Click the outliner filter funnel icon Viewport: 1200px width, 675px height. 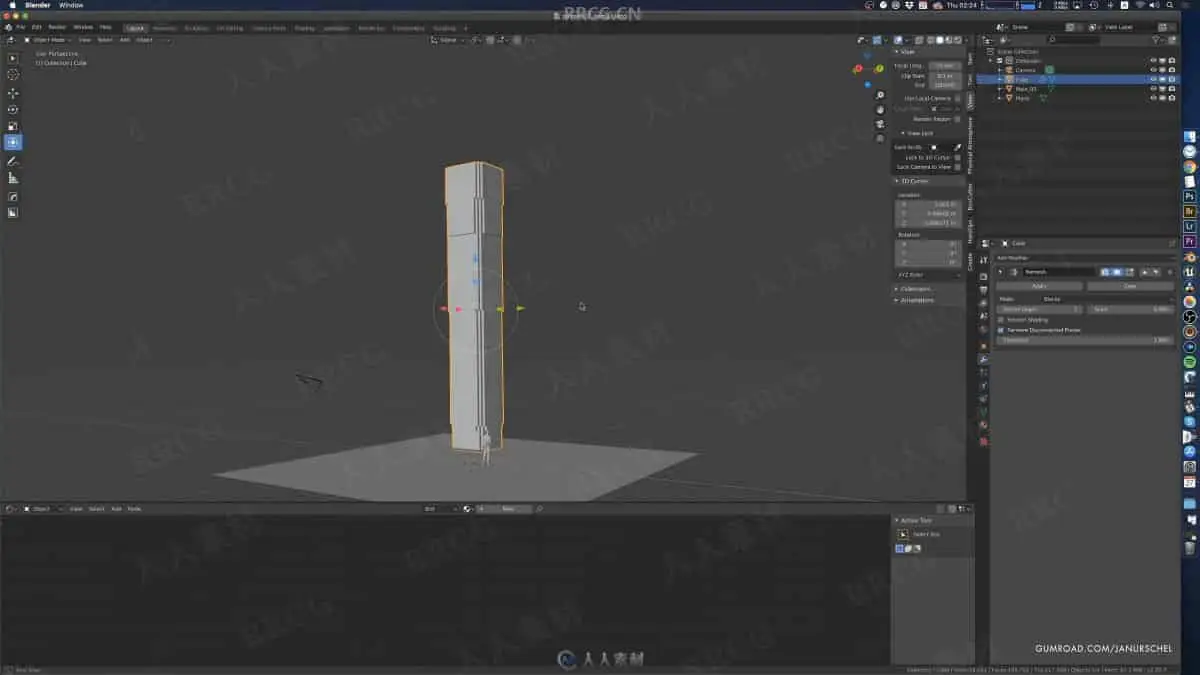click(x=1156, y=40)
